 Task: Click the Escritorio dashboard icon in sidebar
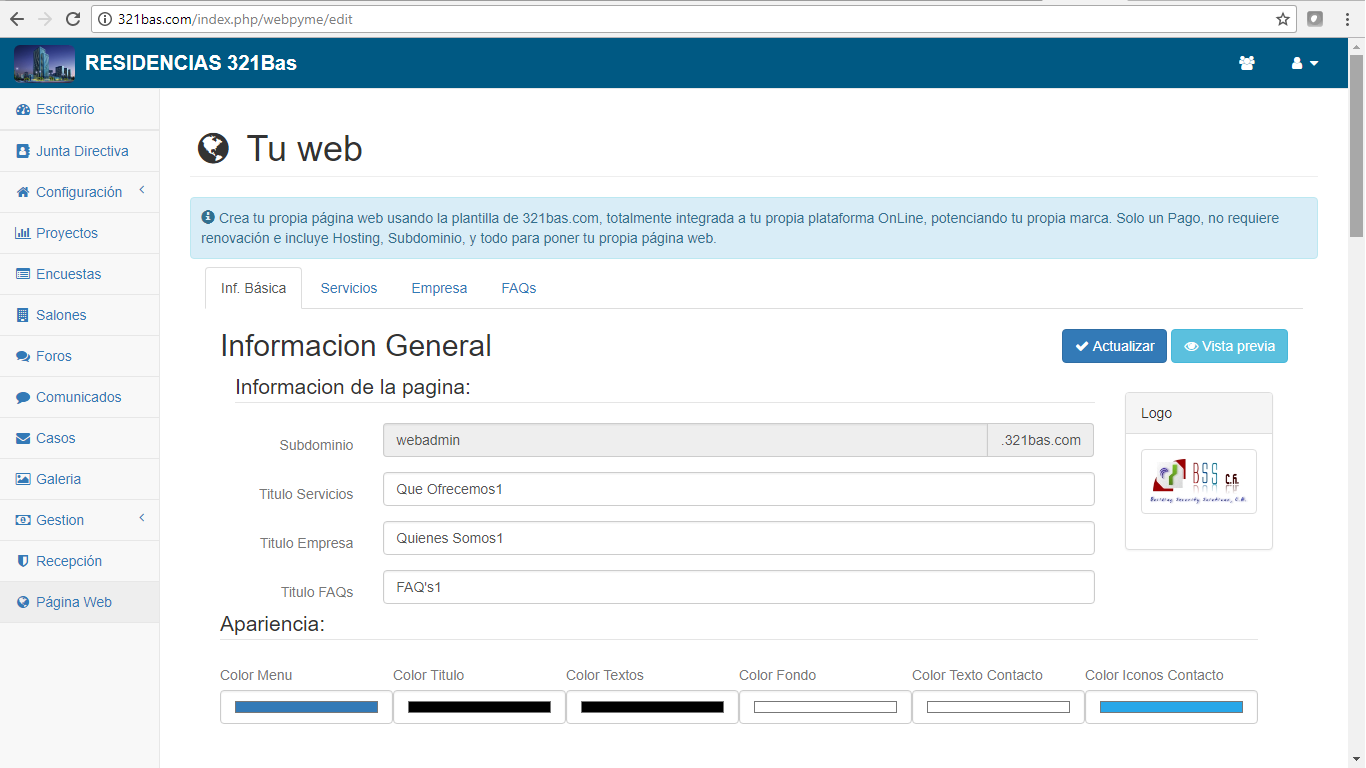click(23, 110)
